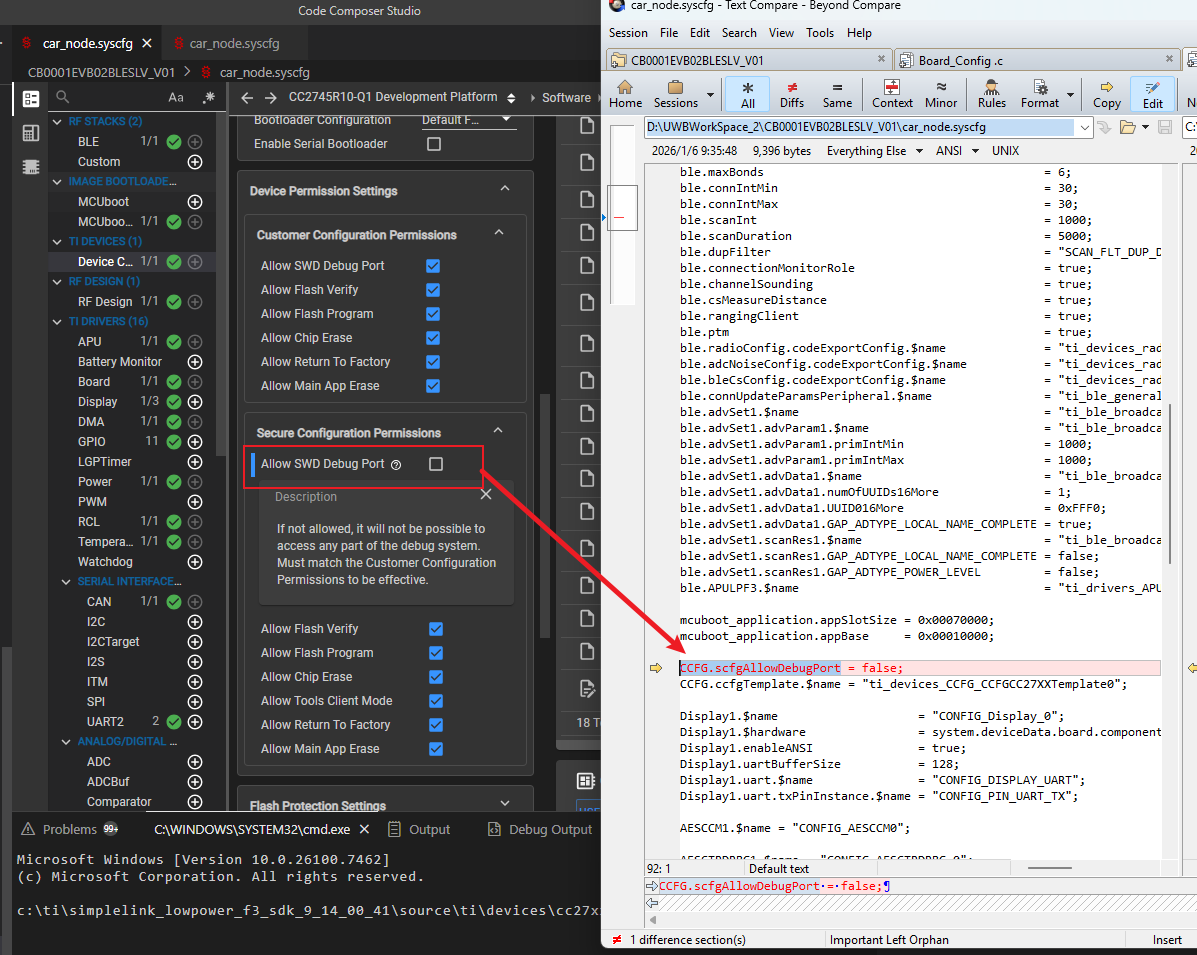Show only Diffs in Beyond Compare
The height and width of the screenshot is (955, 1197).
pos(792,94)
